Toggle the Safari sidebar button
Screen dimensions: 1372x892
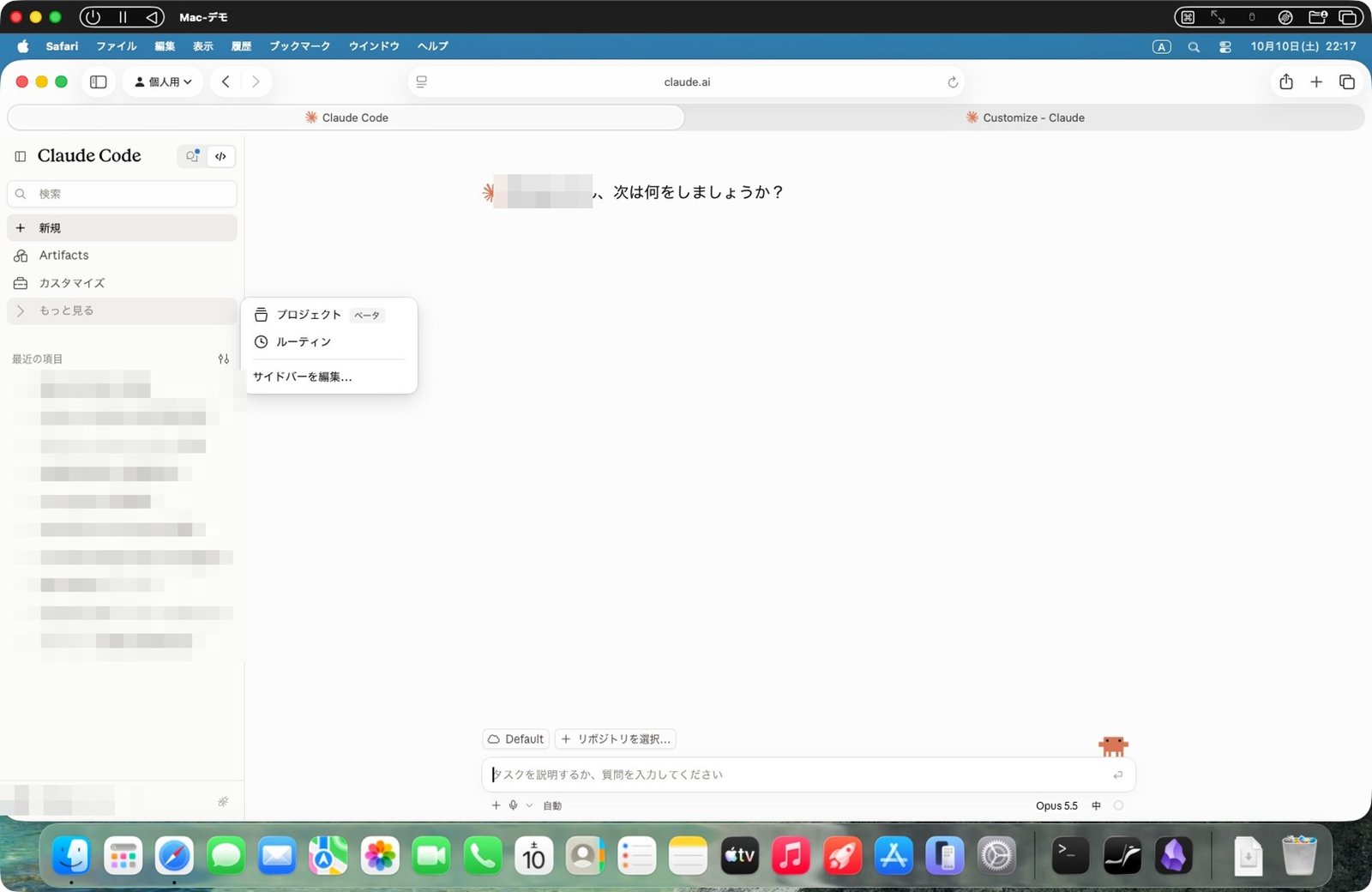coord(99,82)
